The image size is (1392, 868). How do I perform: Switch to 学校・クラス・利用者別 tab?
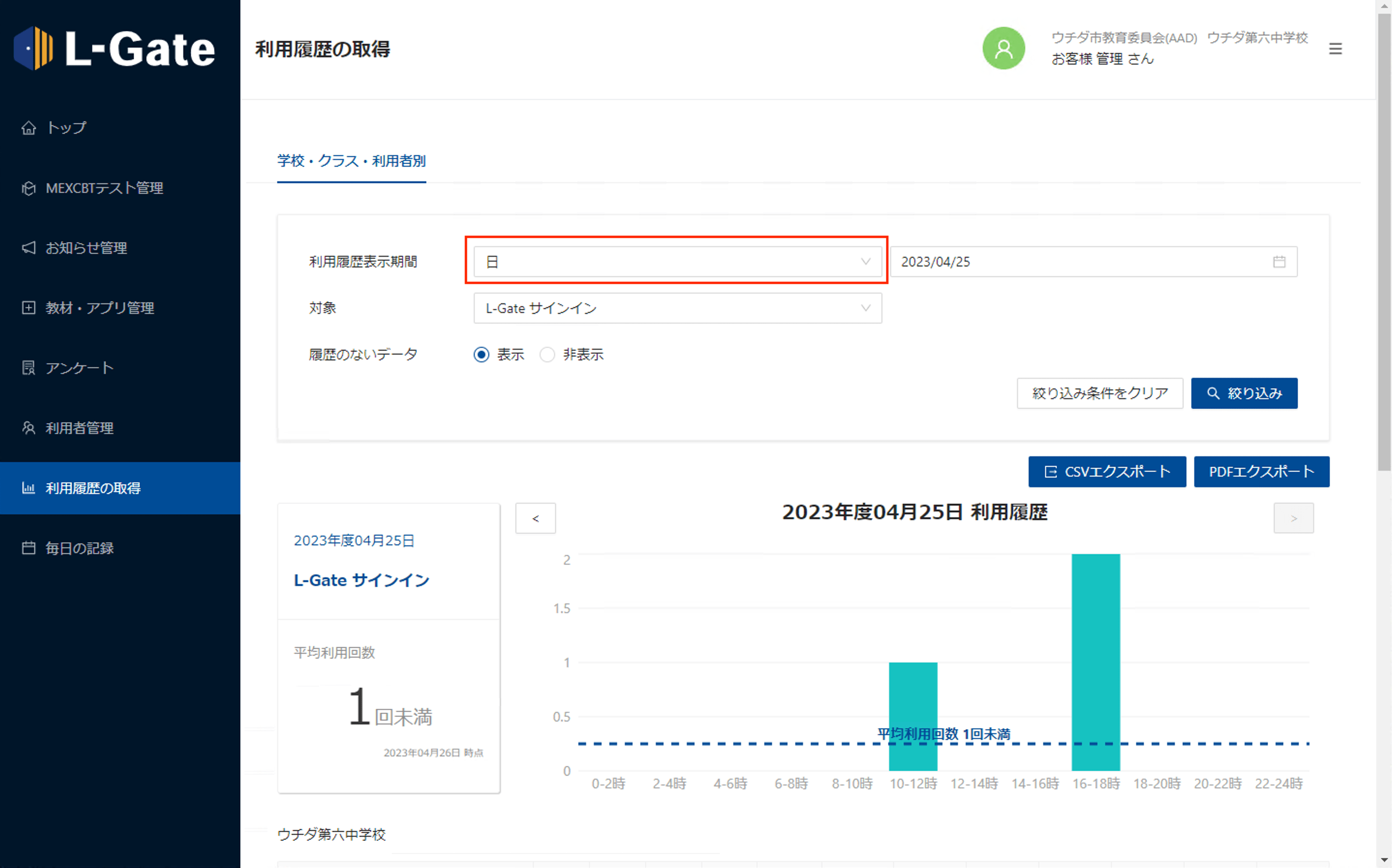point(351,161)
